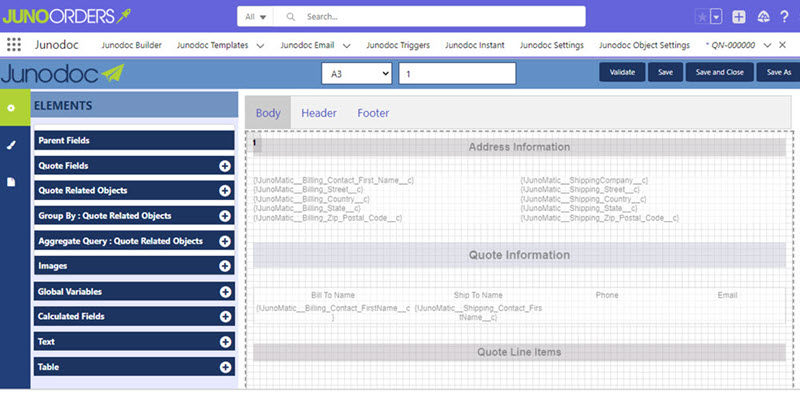Select the Billing_State__c merge field
800x394 pixels.
(307, 208)
